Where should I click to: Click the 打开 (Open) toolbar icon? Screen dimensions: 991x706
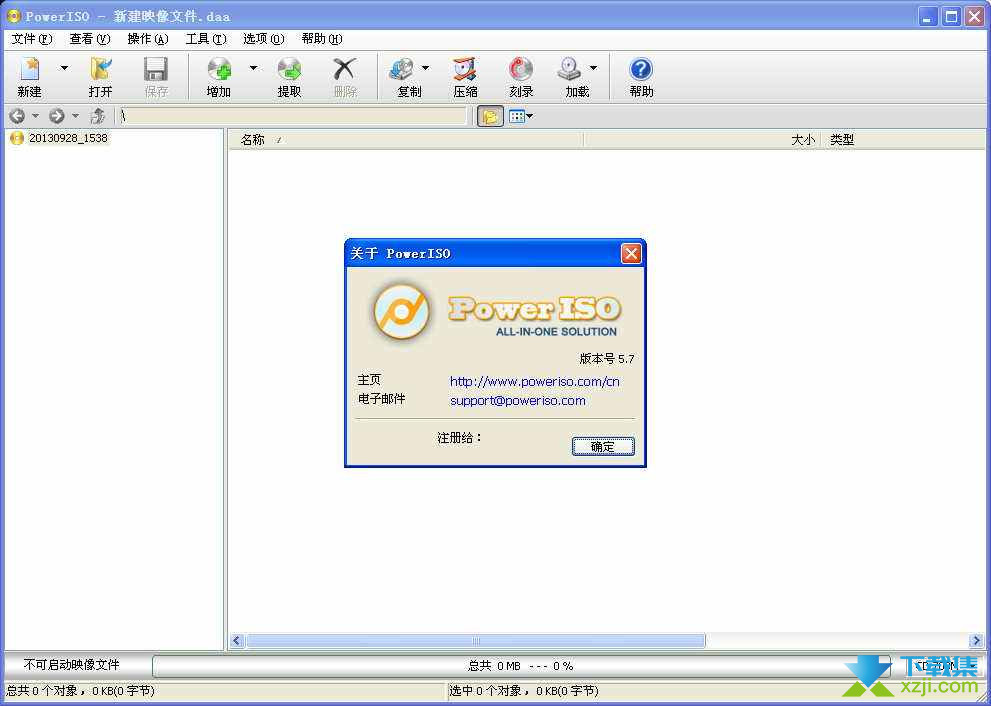pos(100,70)
